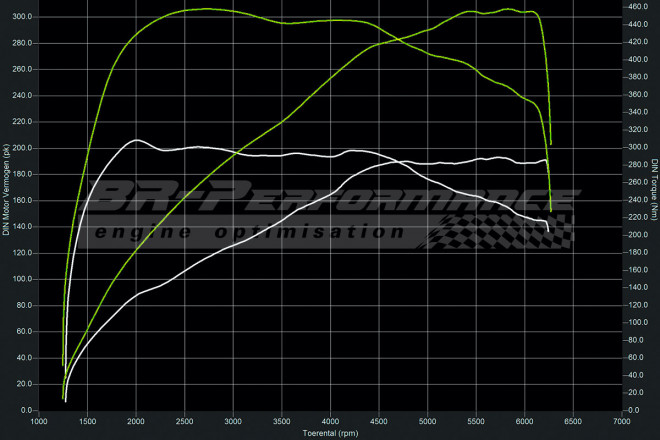Click white power curve end near 6200 rpm
This screenshot has width=660, height=440.
pyautogui.click(x=545, y=160)
